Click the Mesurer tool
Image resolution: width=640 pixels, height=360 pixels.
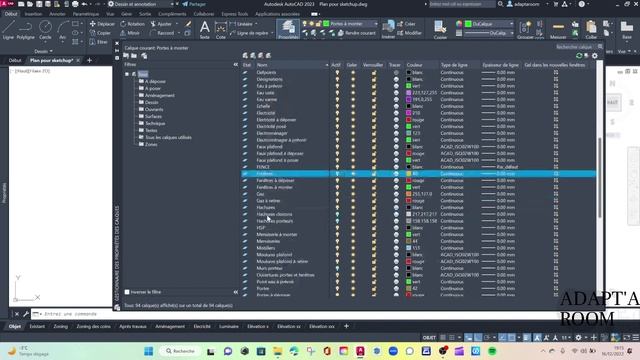click(558, 30)
